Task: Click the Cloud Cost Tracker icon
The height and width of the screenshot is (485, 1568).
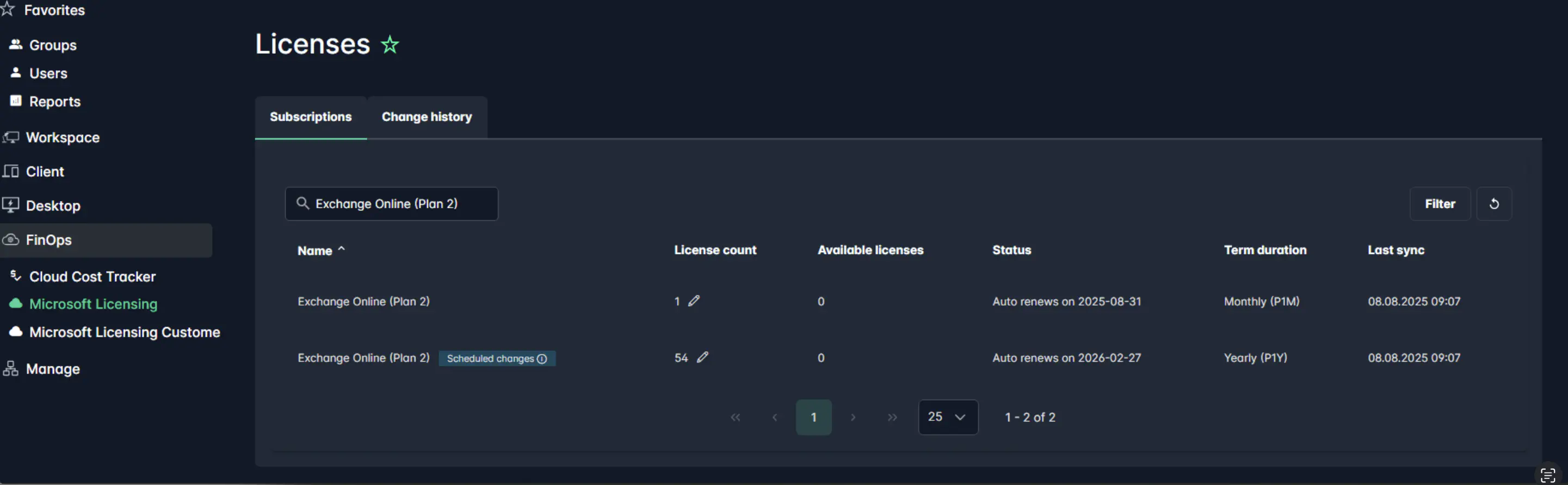Action: tap(16, 276)
